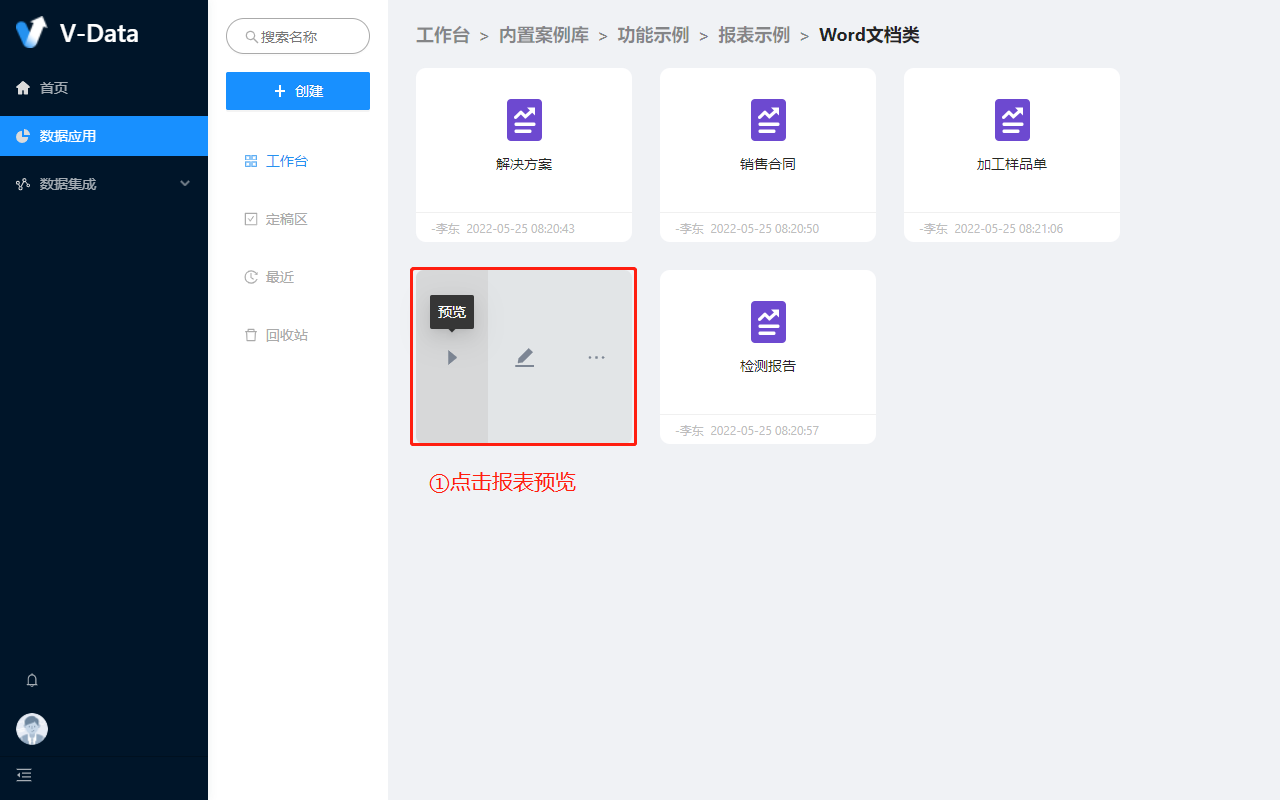Screen dimensions: 1280x800
Task: Select 数据应用 in the sidebar
Action: click(x=68, y=136)
